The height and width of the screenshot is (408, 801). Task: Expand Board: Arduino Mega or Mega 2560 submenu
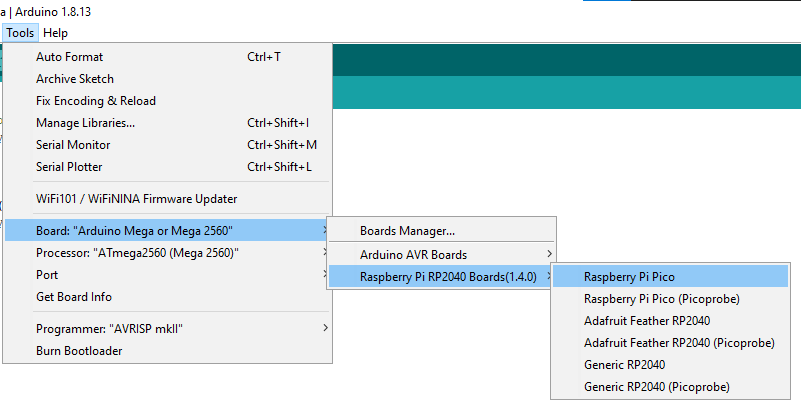coord(168,230)
